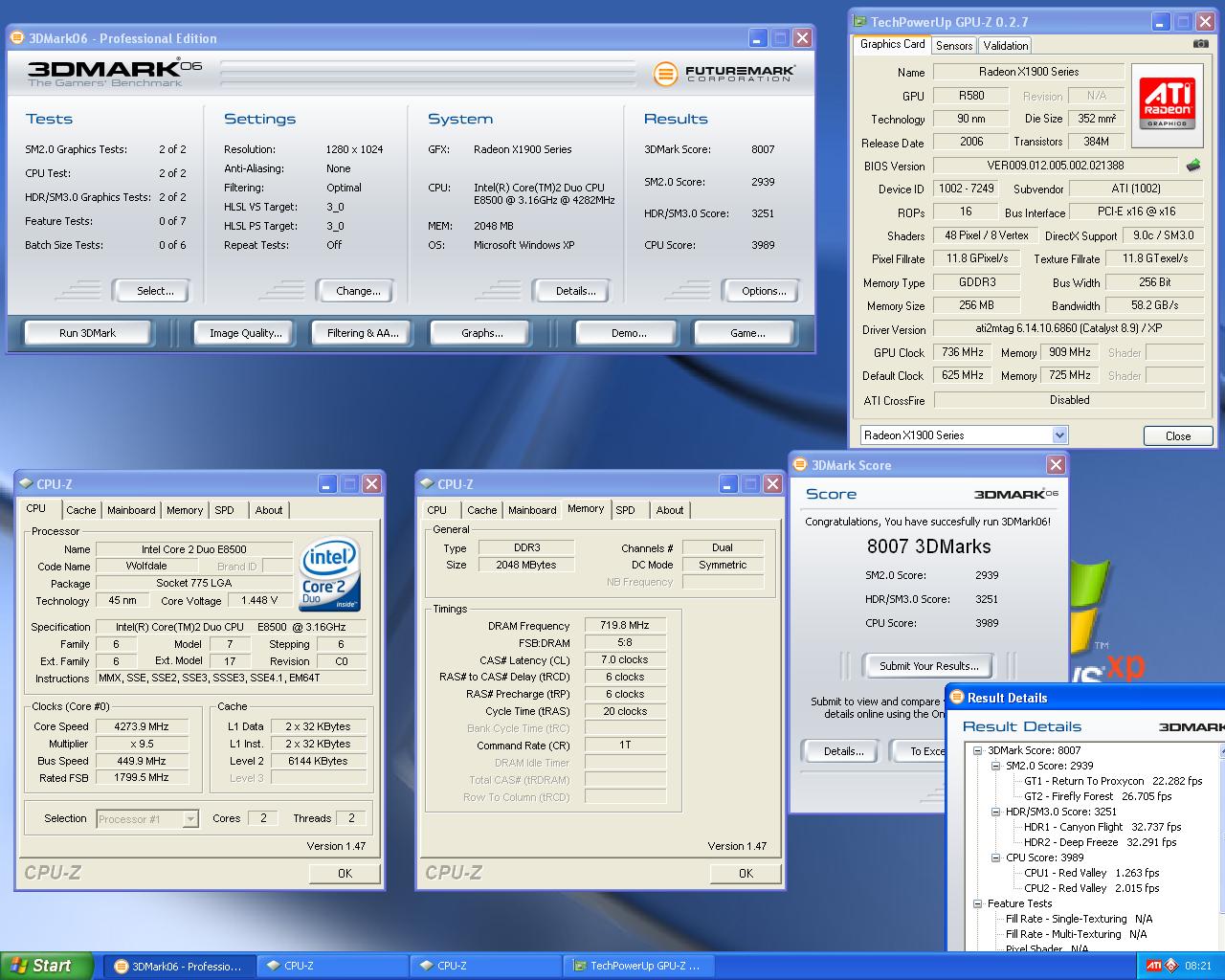Collapse the 3DMark Score: 8007 tree node
1225x980 pixels.
tap(977, 750)
